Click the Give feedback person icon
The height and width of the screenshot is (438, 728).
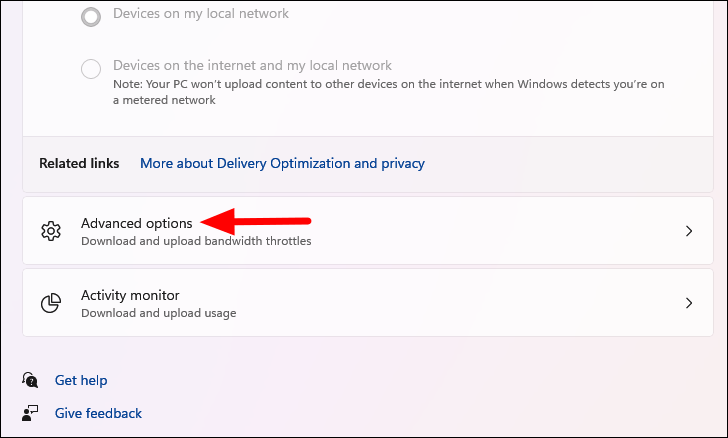click(30, 413)
